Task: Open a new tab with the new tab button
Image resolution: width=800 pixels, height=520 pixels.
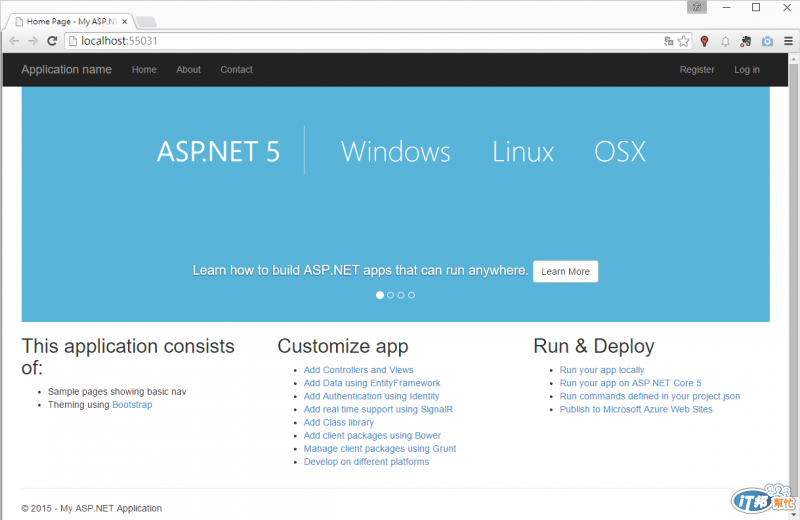Action: (146, 21)
